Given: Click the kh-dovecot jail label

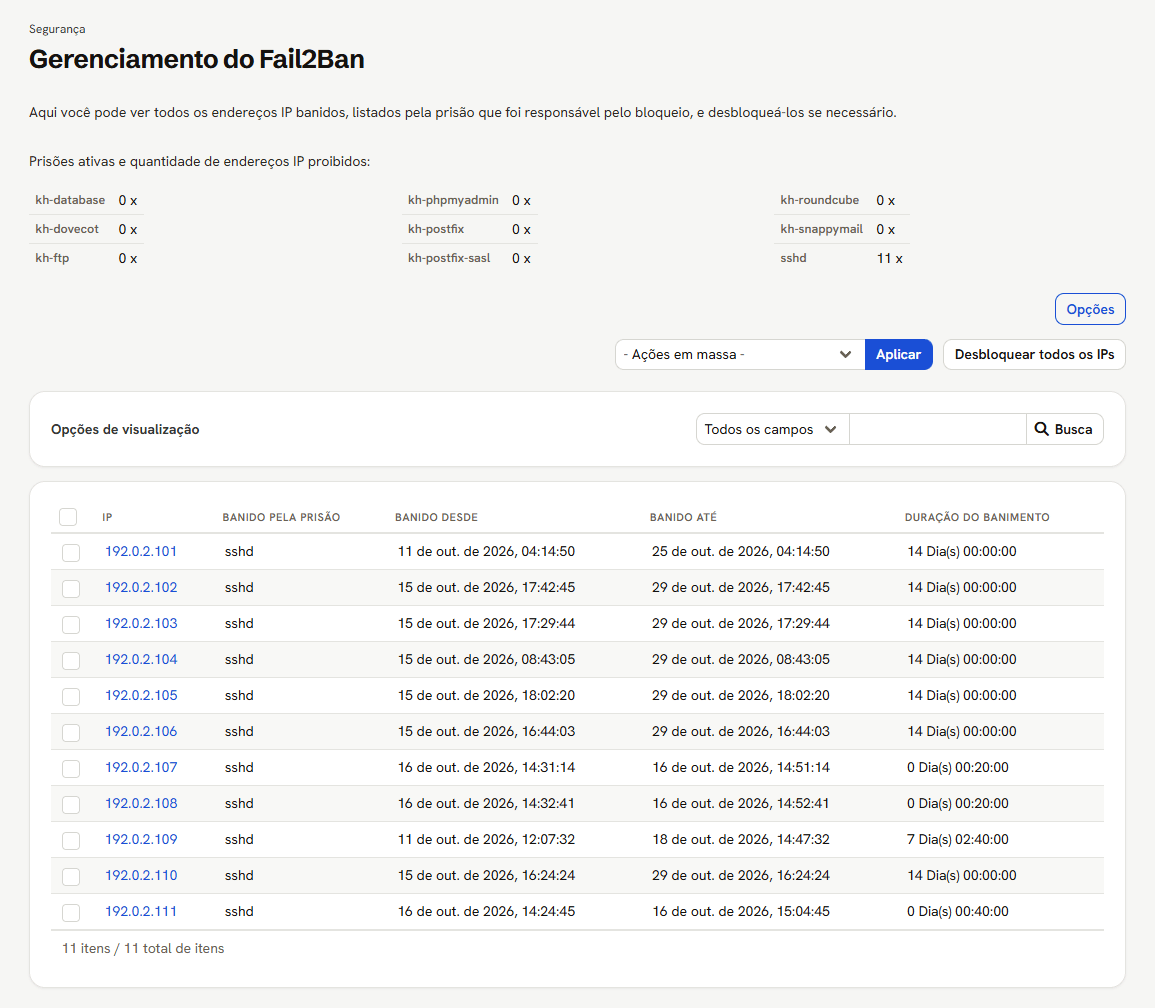Looking at the screenshot, I should click(67, 229).
